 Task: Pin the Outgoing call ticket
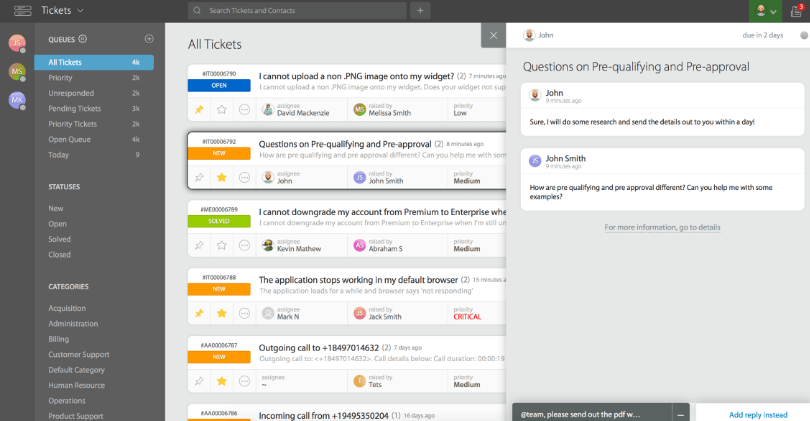click(199, 382)
